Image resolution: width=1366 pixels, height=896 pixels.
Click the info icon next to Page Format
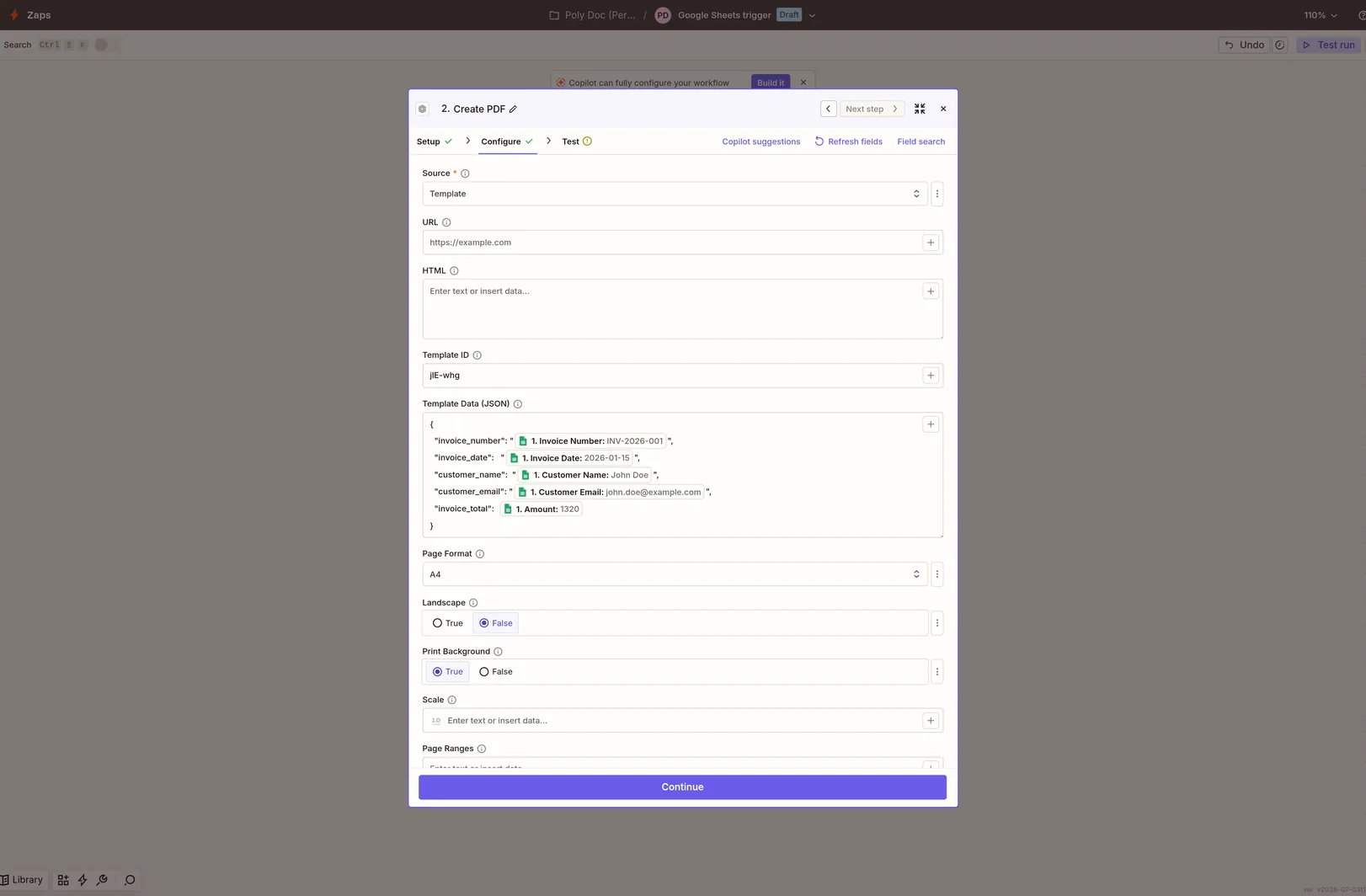480,554
